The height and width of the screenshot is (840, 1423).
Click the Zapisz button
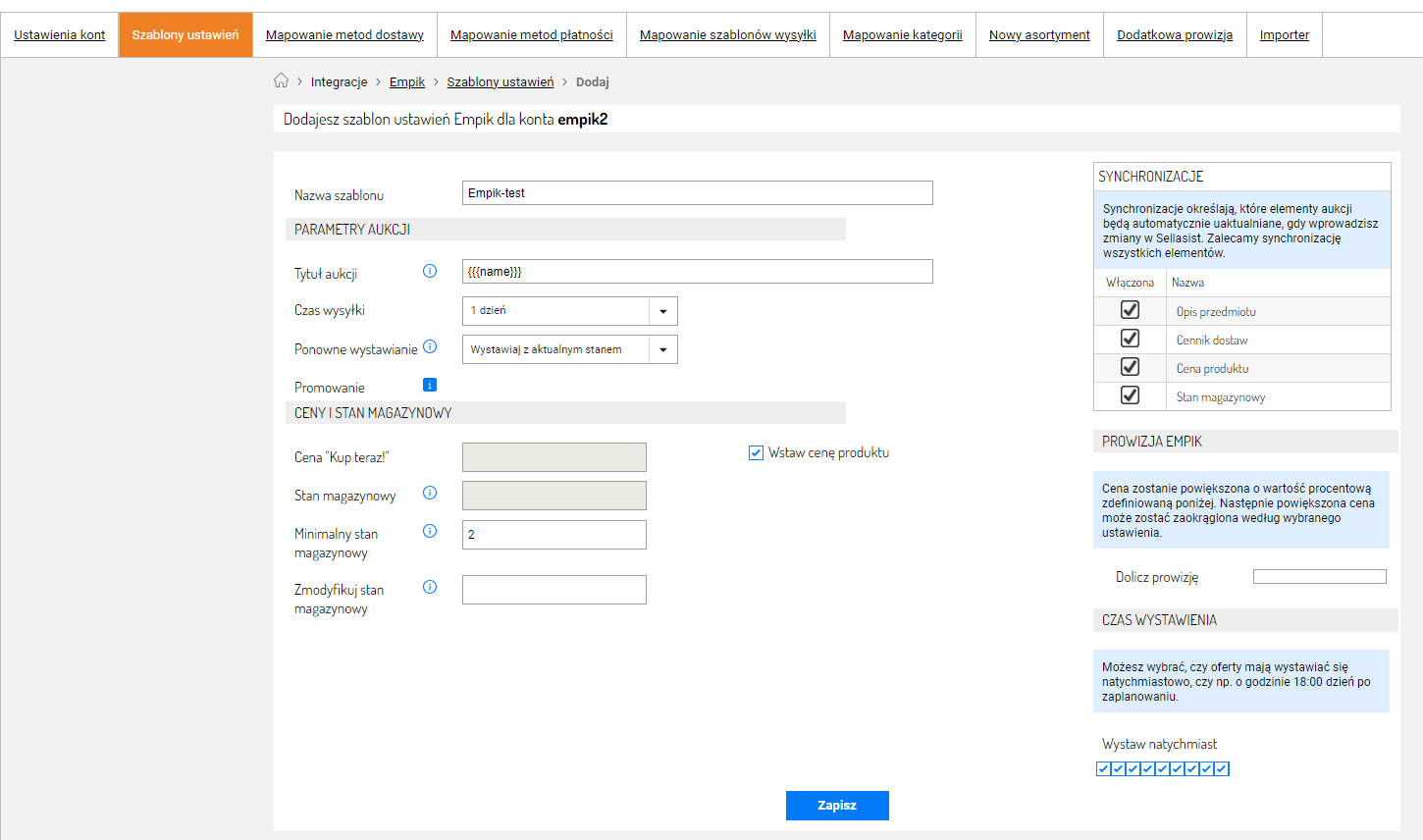[x=837, y=805]
